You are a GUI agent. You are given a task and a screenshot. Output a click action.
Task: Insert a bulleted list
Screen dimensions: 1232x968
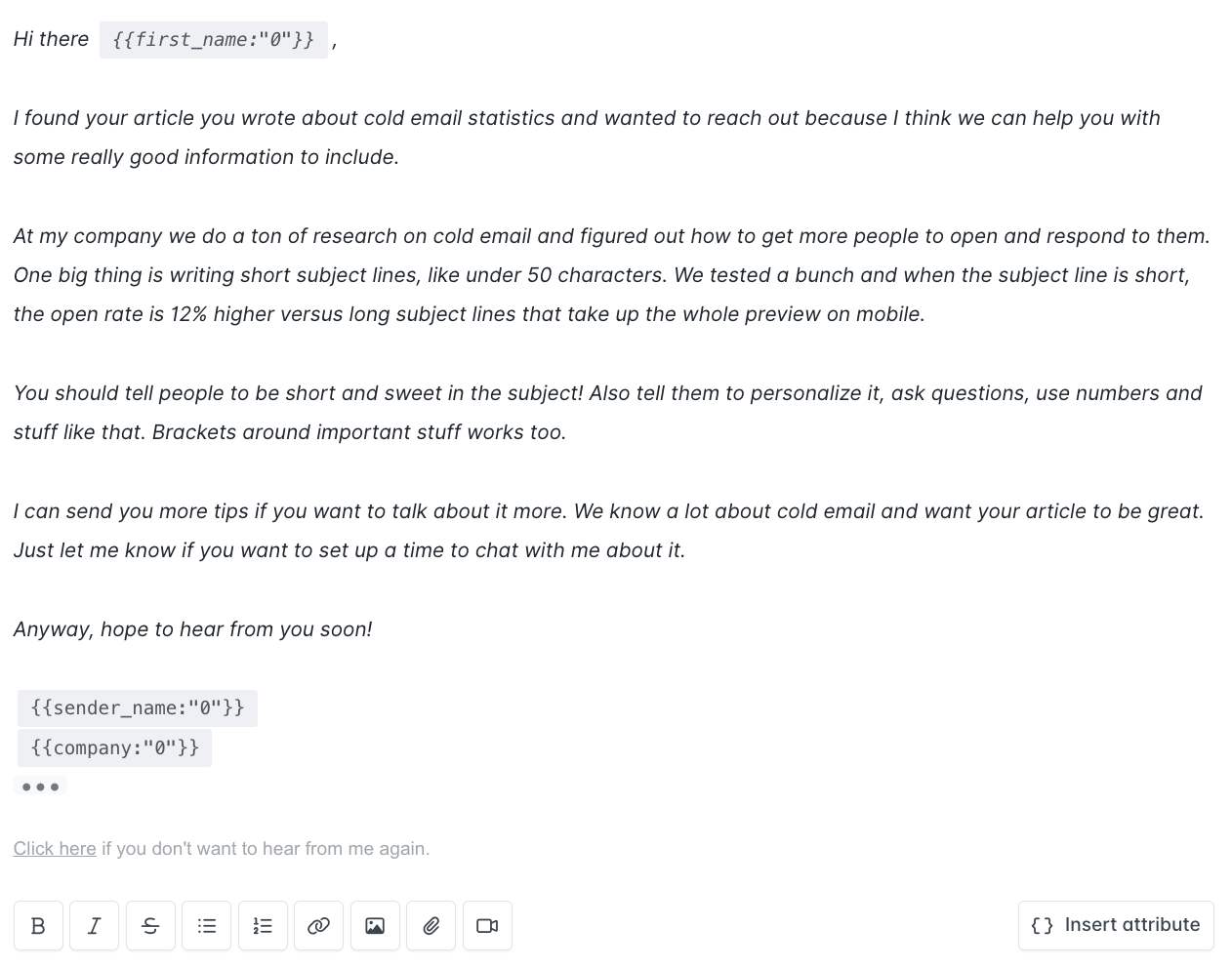click(207, 925)
